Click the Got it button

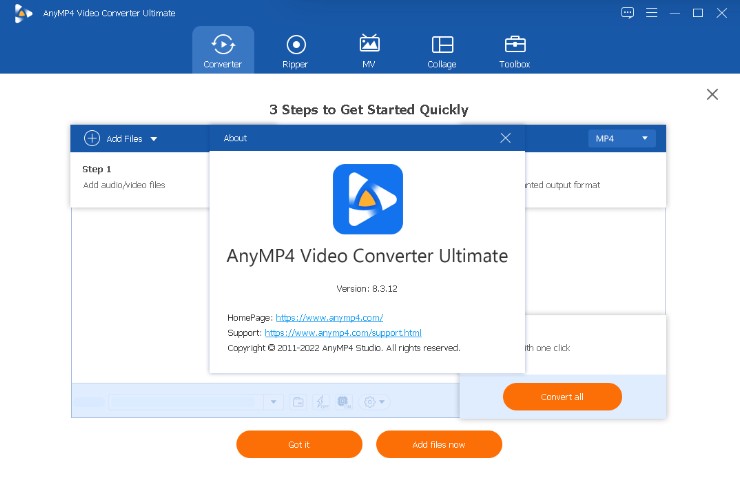299,444
